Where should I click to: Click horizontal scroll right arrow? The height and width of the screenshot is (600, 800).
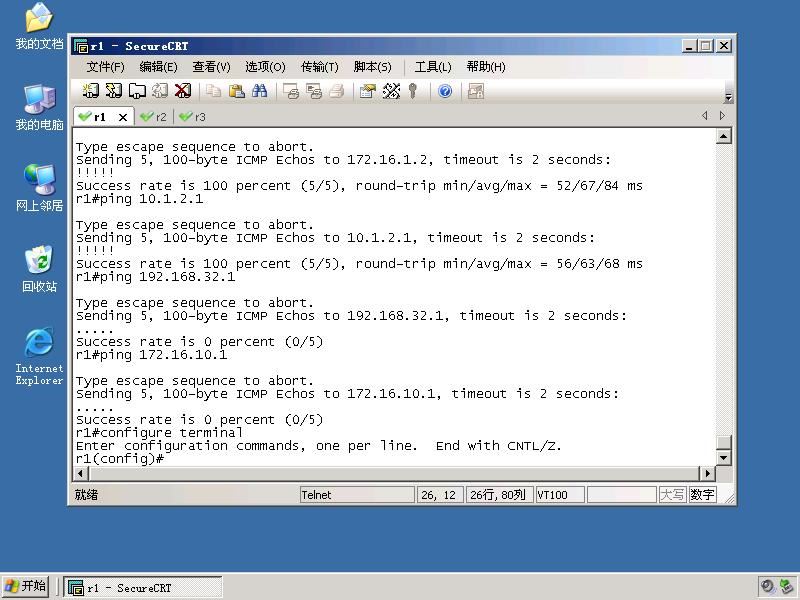(x=708, y=473)
